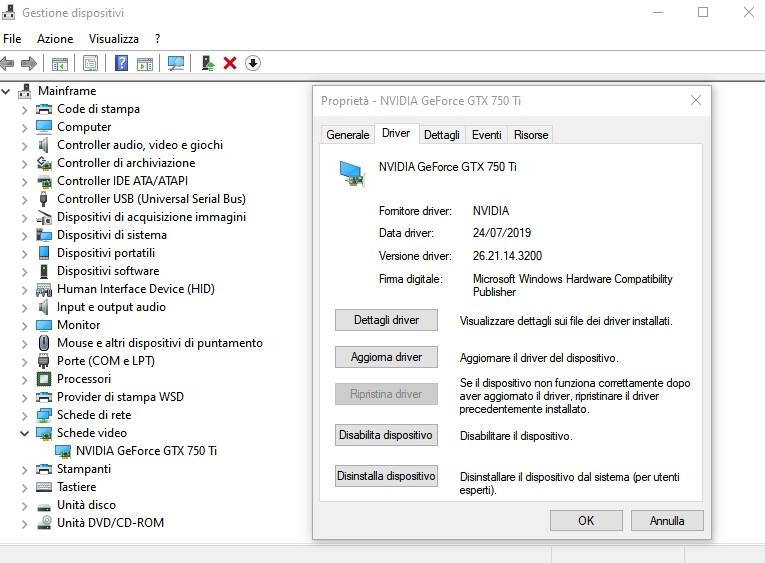Click the Gestione dispositivi title bar icon
765x563 pixels.
pyautogui.click(x=8, y=13)
